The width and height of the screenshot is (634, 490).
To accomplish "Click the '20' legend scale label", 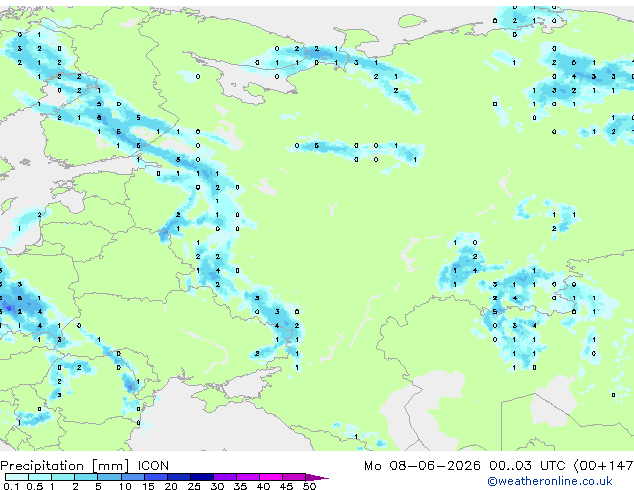I will coord(171,486).
